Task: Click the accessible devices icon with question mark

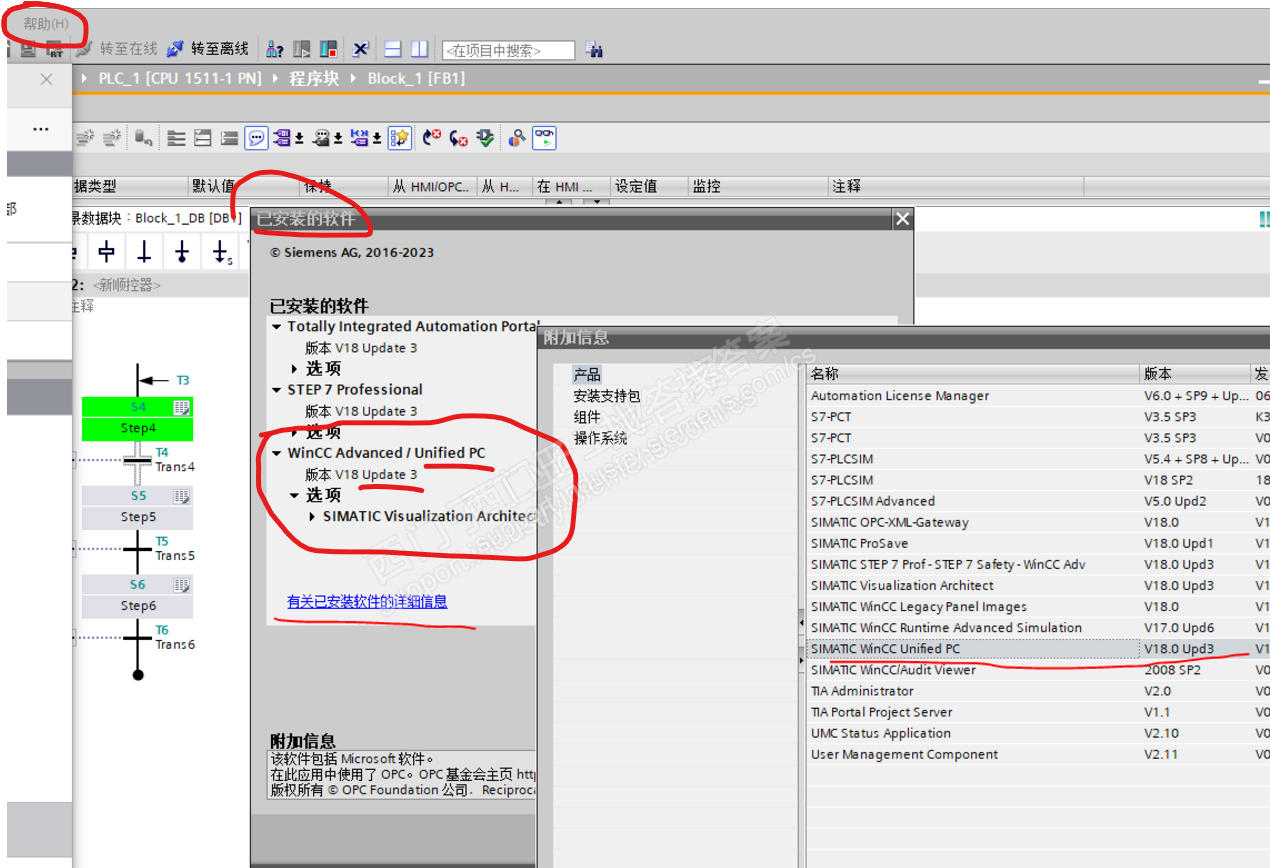Action: (274, 49)
